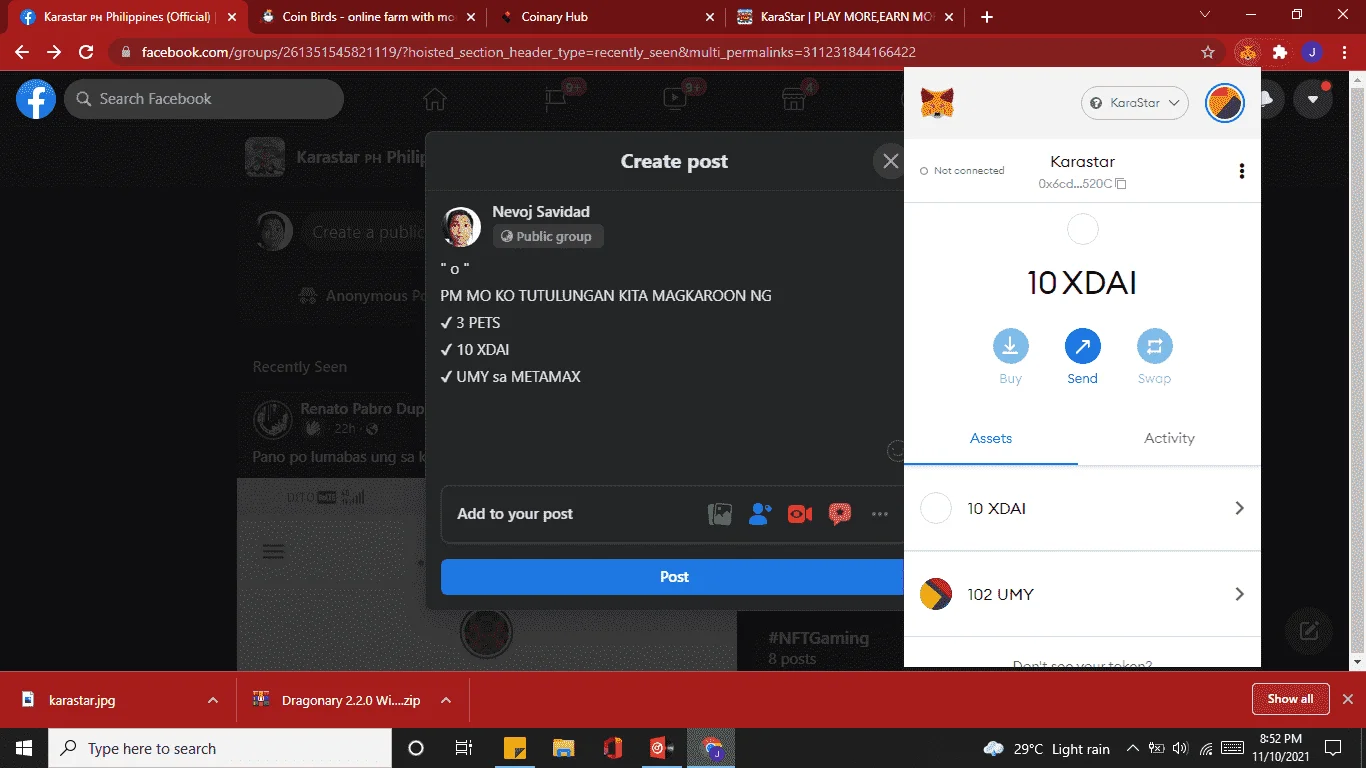The height and width of the screenshot is (768, 1366).
Task: Go back in browser
Action: point(22,52)
